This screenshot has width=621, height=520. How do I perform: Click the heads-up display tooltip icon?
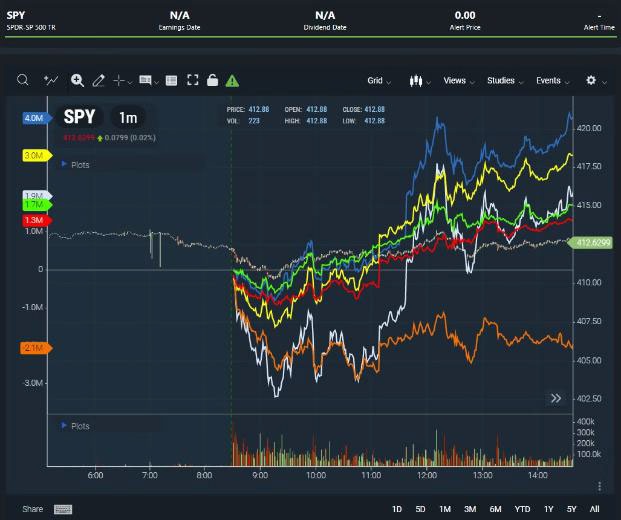145,80
